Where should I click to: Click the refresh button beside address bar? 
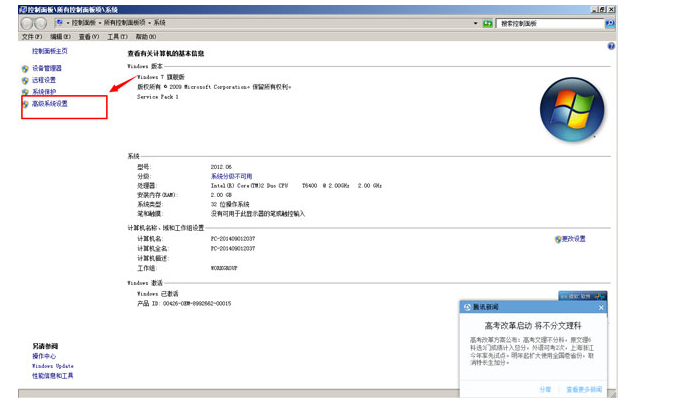pyautogui.click(x=487, y=22)
